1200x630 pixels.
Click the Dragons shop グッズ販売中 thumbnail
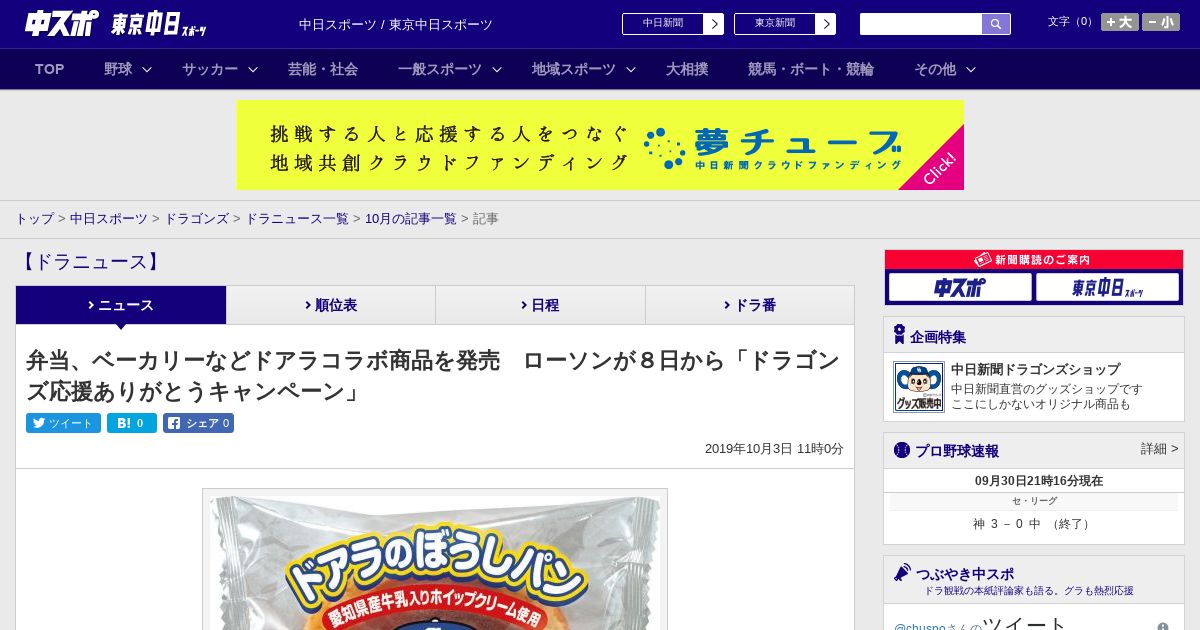click(x=919, y=387)
